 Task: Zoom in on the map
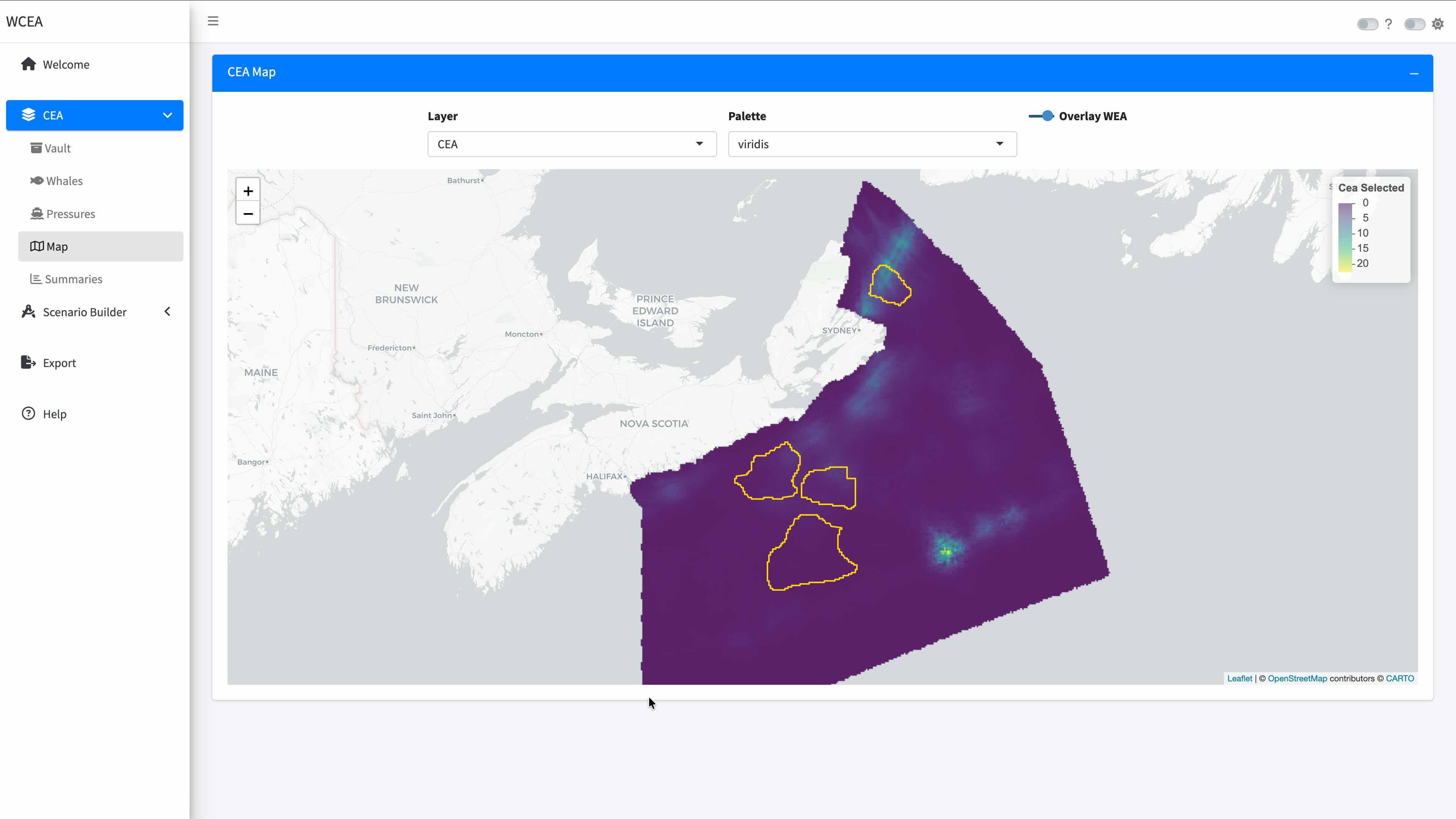[248, 191]
